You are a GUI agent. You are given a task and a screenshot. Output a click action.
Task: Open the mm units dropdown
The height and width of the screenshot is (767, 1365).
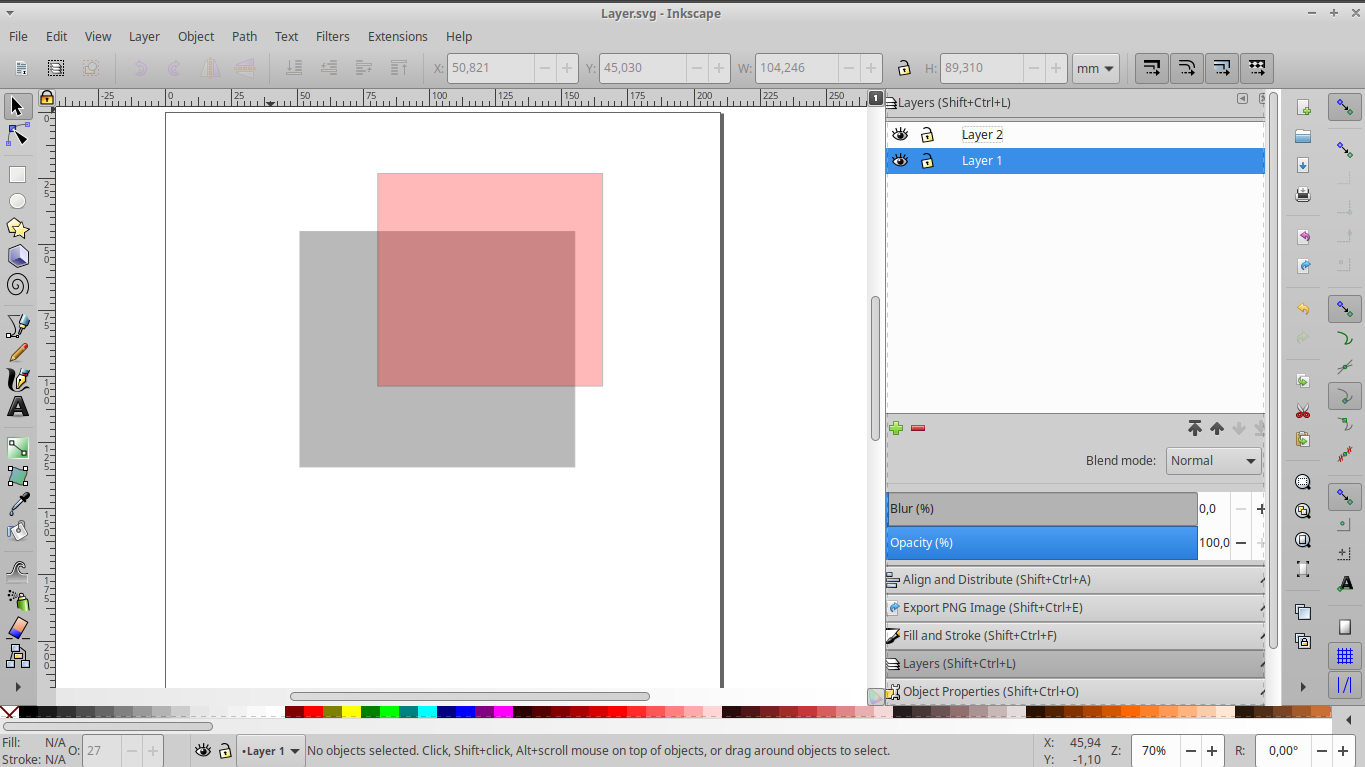[1095, 69]
